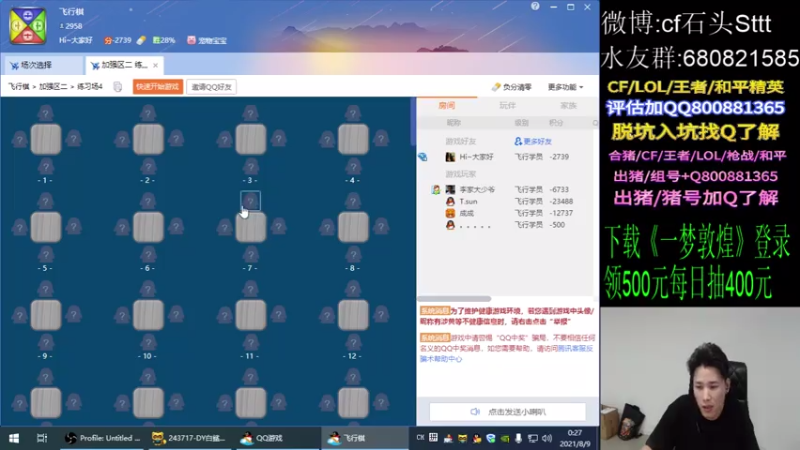800x450 pixels.
Task: Click 邀请QQ好友 button
Action: pos(211,87)
